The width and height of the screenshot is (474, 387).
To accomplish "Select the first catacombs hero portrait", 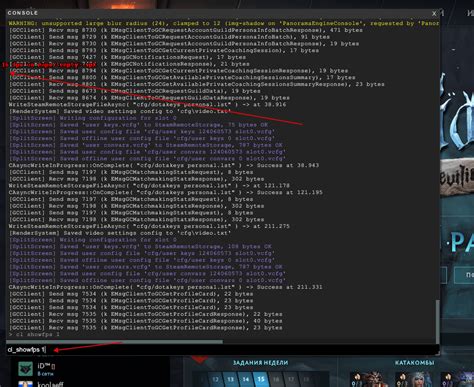I will (x=370, y=380).
